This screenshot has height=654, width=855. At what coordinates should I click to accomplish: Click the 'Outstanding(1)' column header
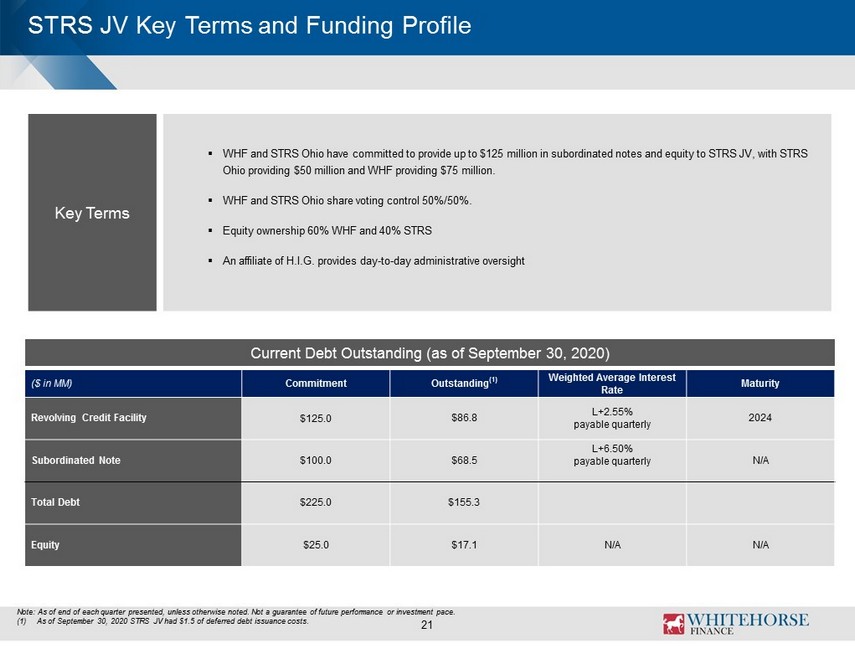click(x=464, y=383)
